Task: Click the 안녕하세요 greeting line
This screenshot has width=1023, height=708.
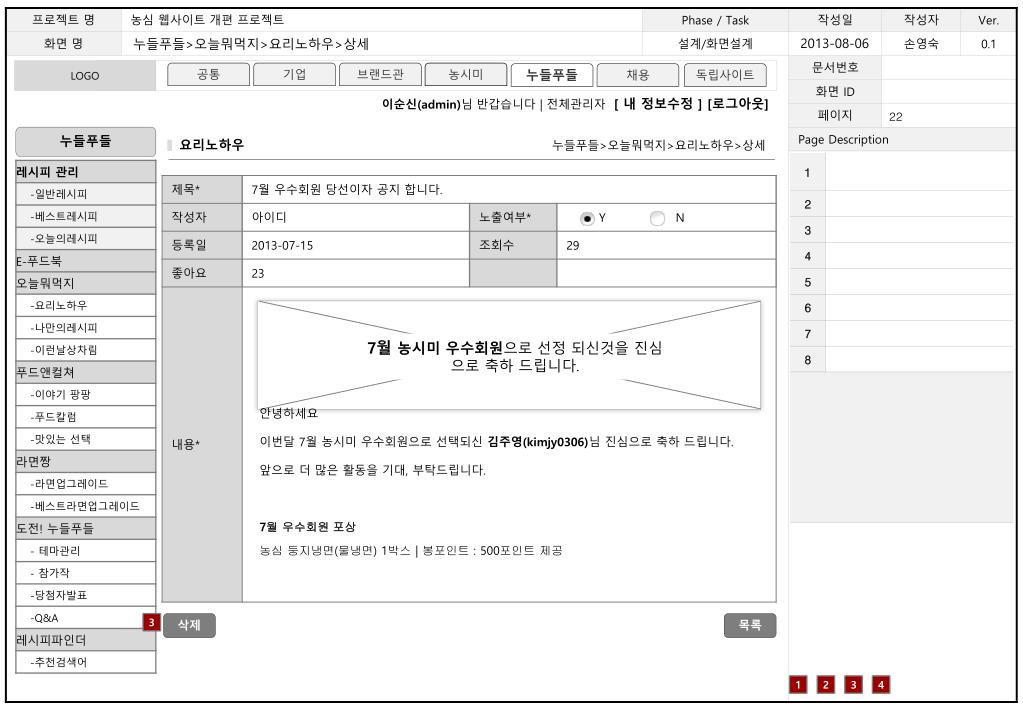Action: (288, 414)
